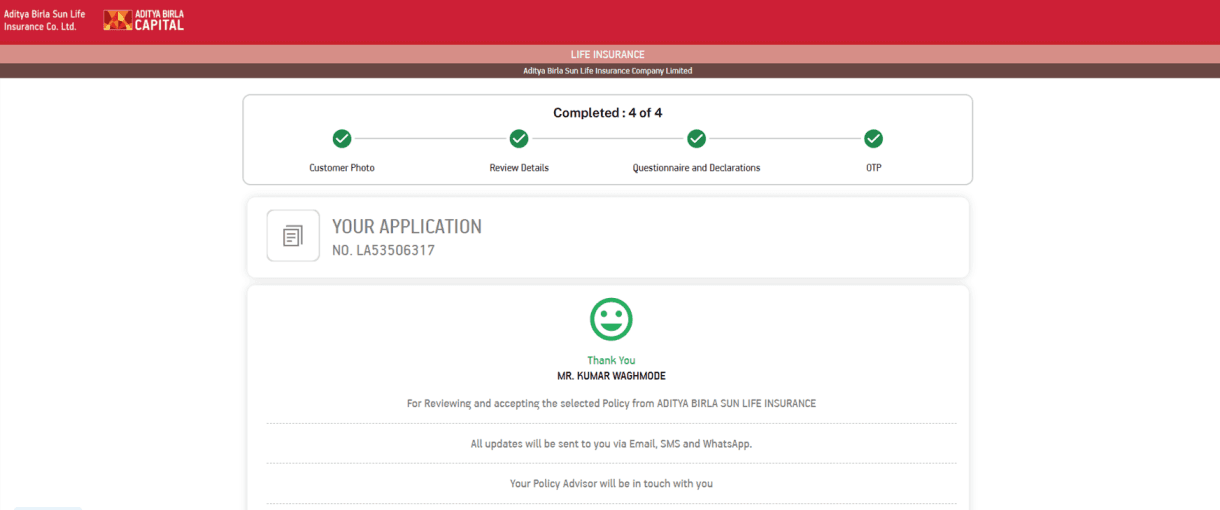Click the Aditya Birla Sun Life Insurance Co. Ltd. text logo

coord(45,20)
